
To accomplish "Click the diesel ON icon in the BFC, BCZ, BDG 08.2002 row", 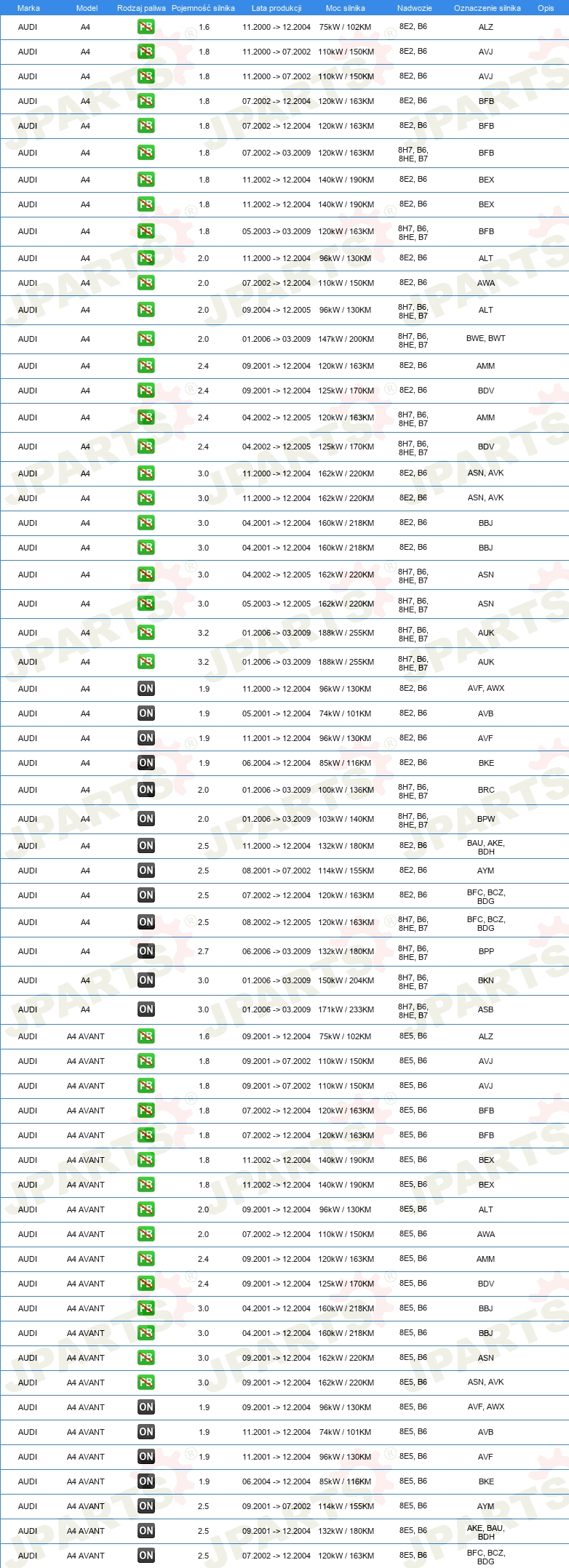I will [x=146, y=922].
